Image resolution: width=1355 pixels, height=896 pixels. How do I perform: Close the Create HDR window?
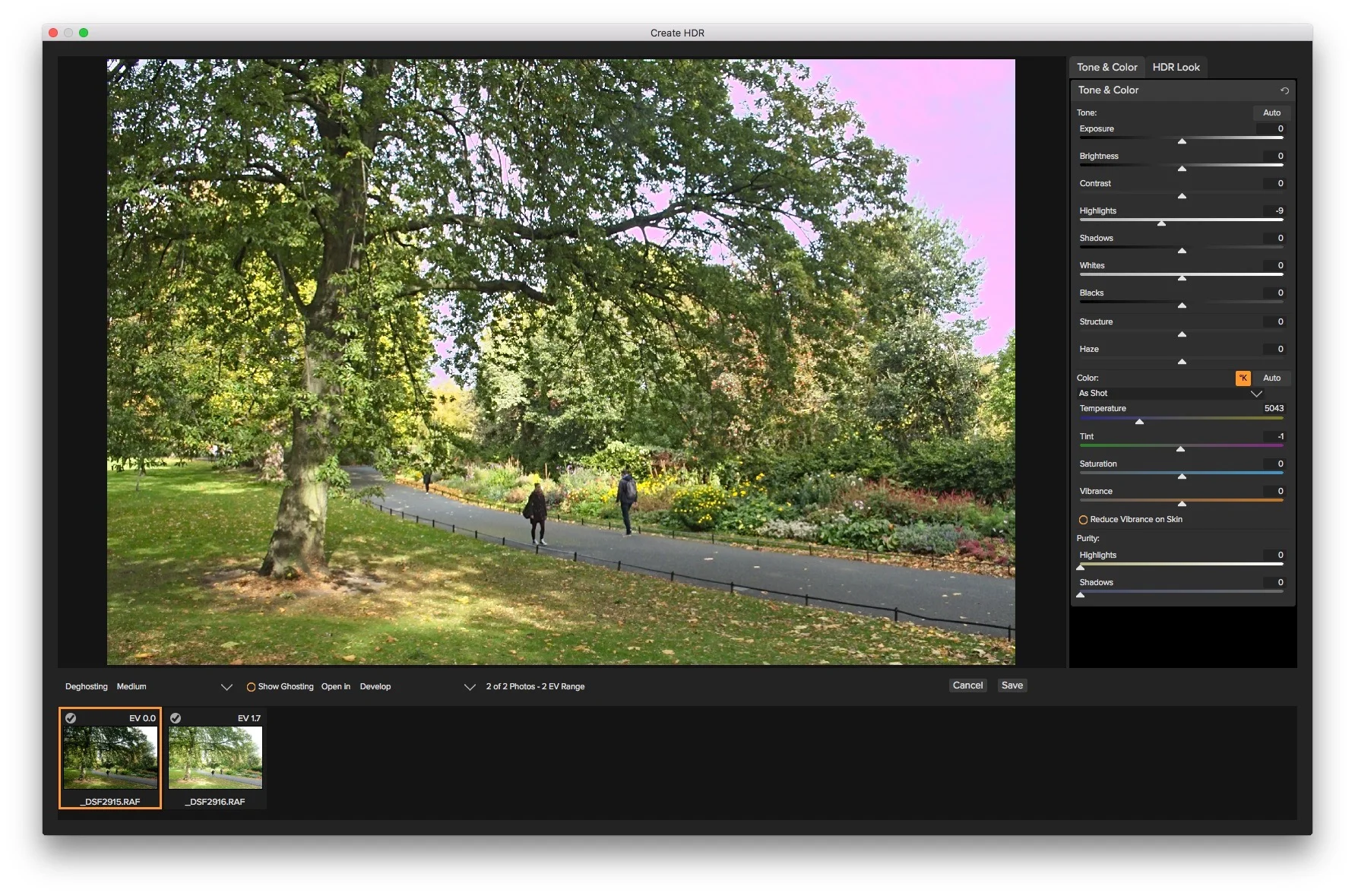pyautogui.click(x=53, y=33)
